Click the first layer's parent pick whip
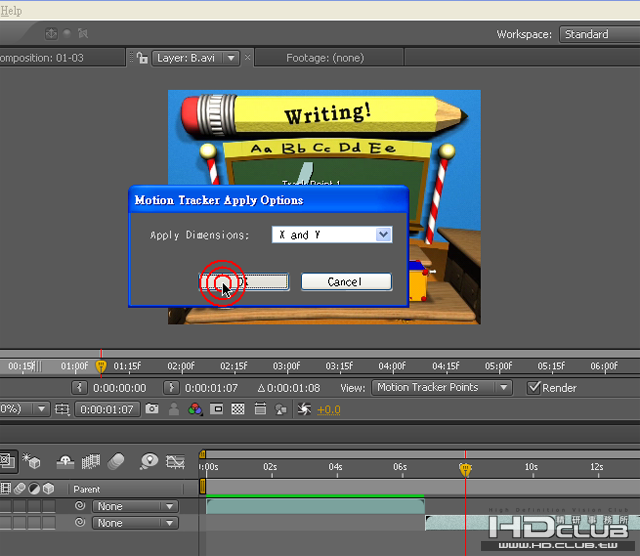 (x=80, y=506)
